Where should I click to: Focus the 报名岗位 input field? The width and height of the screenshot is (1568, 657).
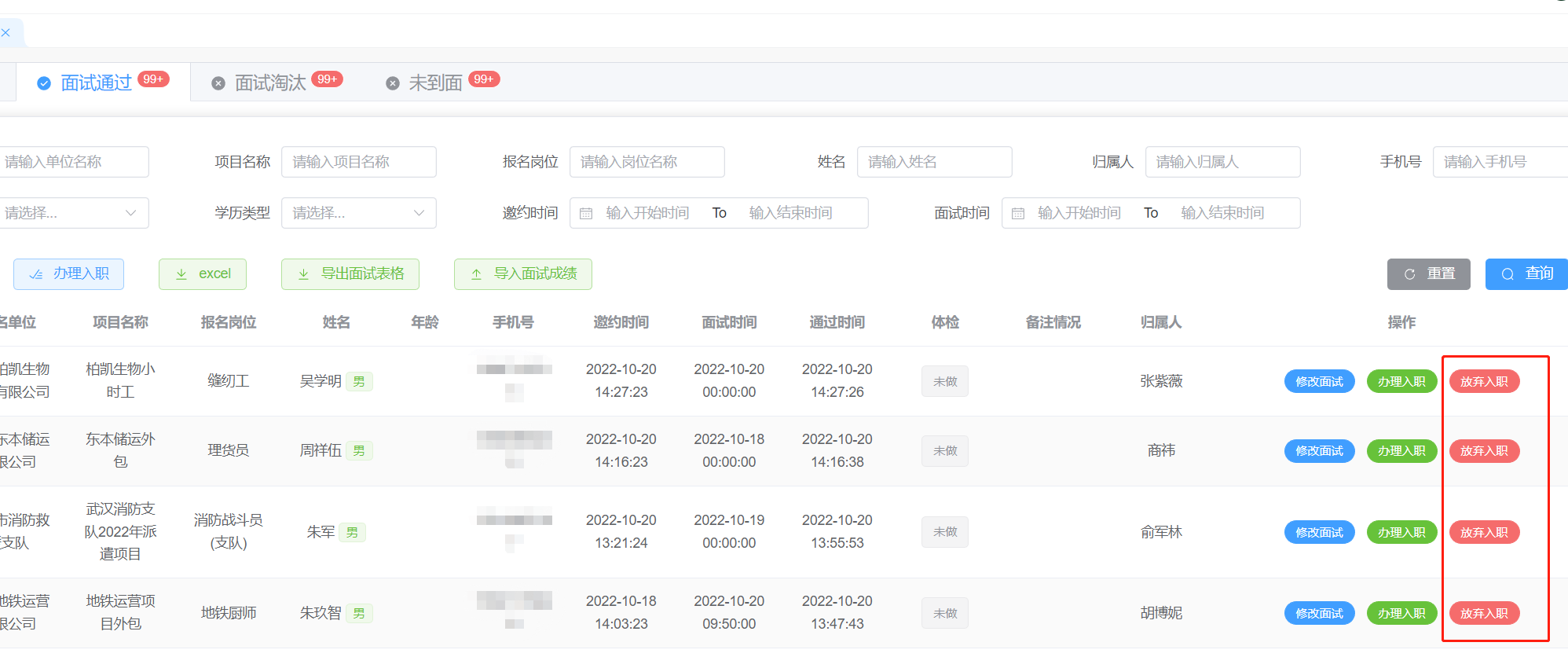pos(647,162)
